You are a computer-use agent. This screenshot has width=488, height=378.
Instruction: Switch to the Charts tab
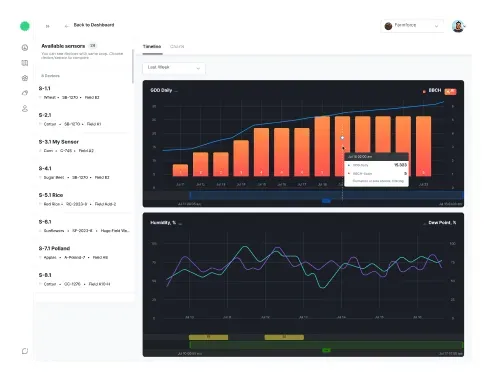coord(177,47)
